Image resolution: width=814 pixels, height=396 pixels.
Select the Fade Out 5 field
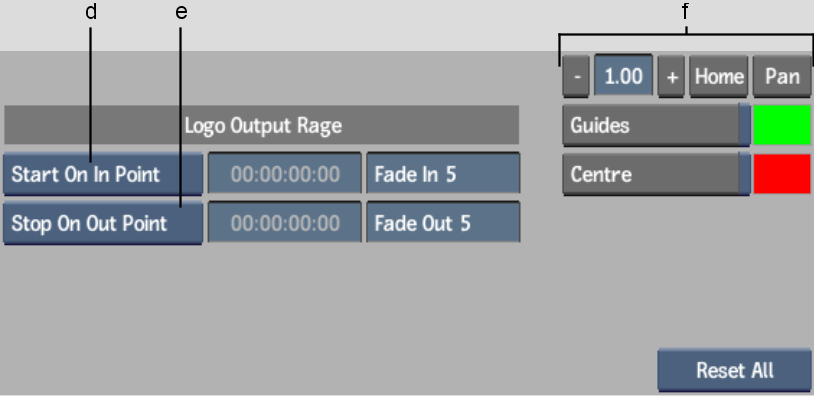coord(443,222)
